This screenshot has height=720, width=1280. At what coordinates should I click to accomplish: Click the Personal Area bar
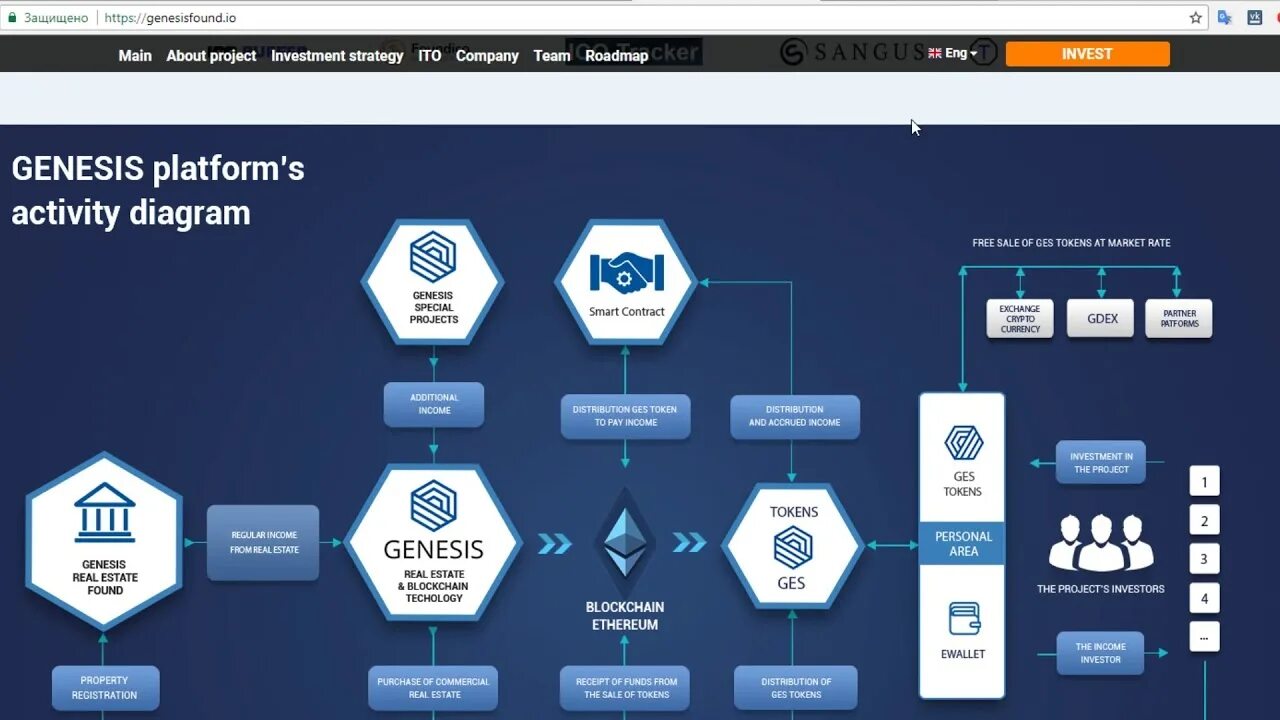pyautogui.click(x=963, y=543)
